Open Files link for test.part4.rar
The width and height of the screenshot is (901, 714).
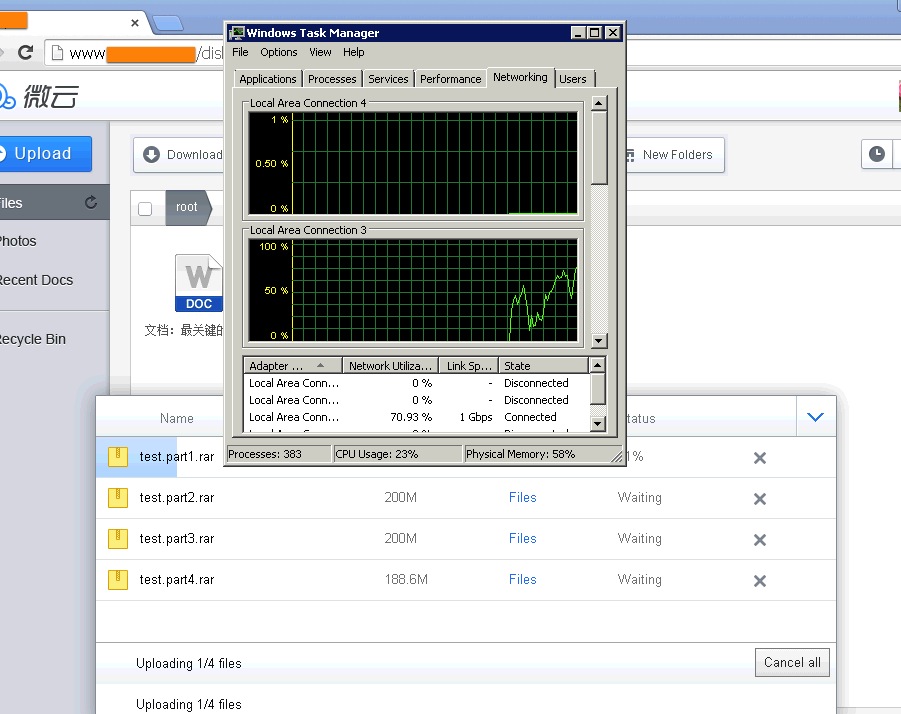[522, 580]
